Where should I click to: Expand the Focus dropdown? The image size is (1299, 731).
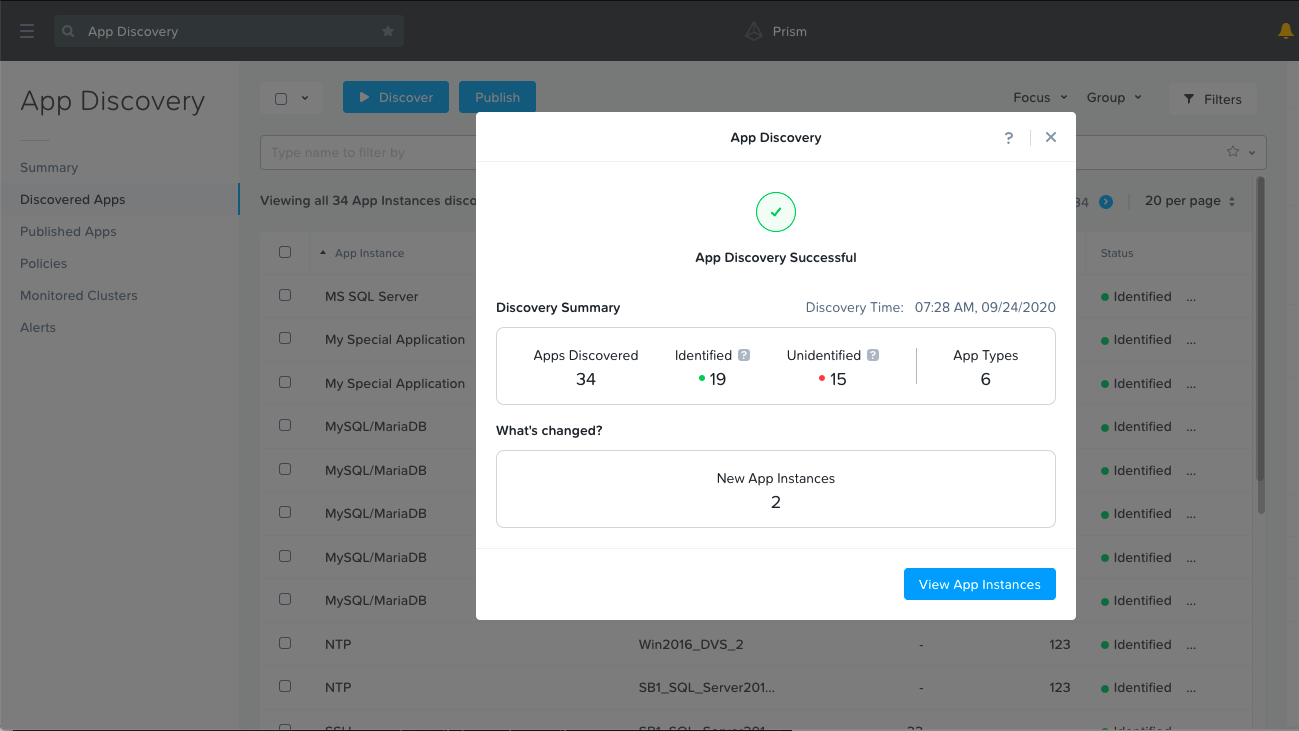(x=1040, y=97)
